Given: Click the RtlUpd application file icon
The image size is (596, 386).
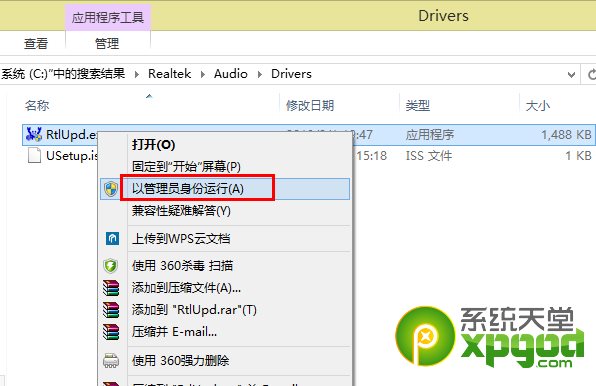Looking at the screenshot, I should 34,134.
